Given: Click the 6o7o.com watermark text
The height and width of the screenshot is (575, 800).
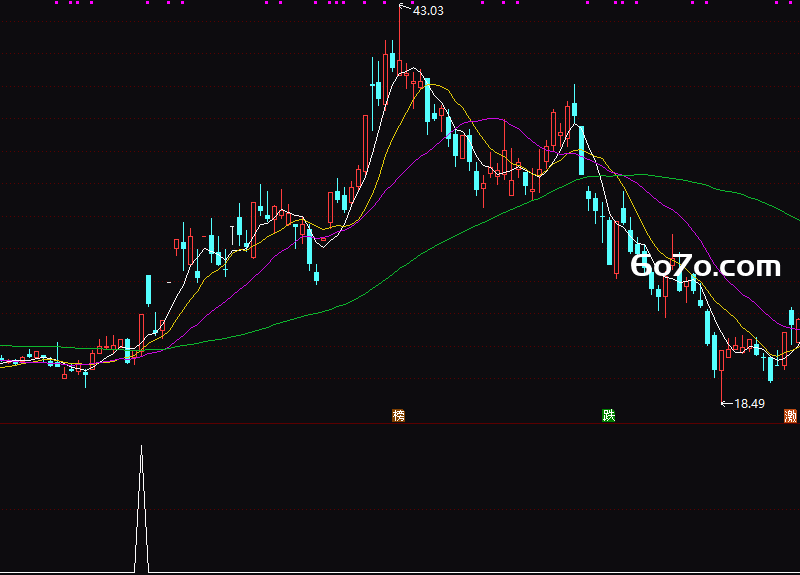Looking at the screenshot, I should tap(706, 266).
